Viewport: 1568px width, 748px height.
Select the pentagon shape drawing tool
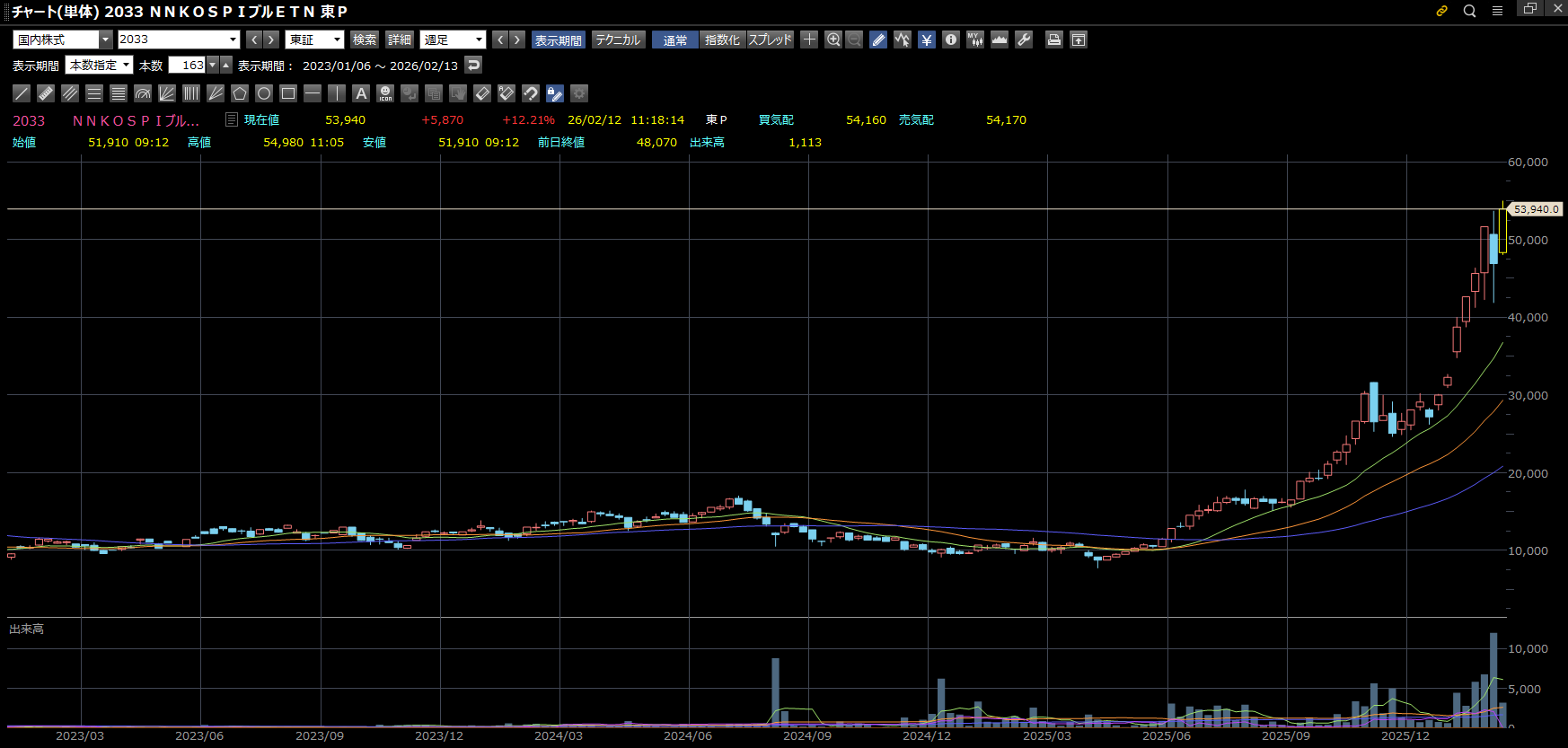tap(240, 93)
